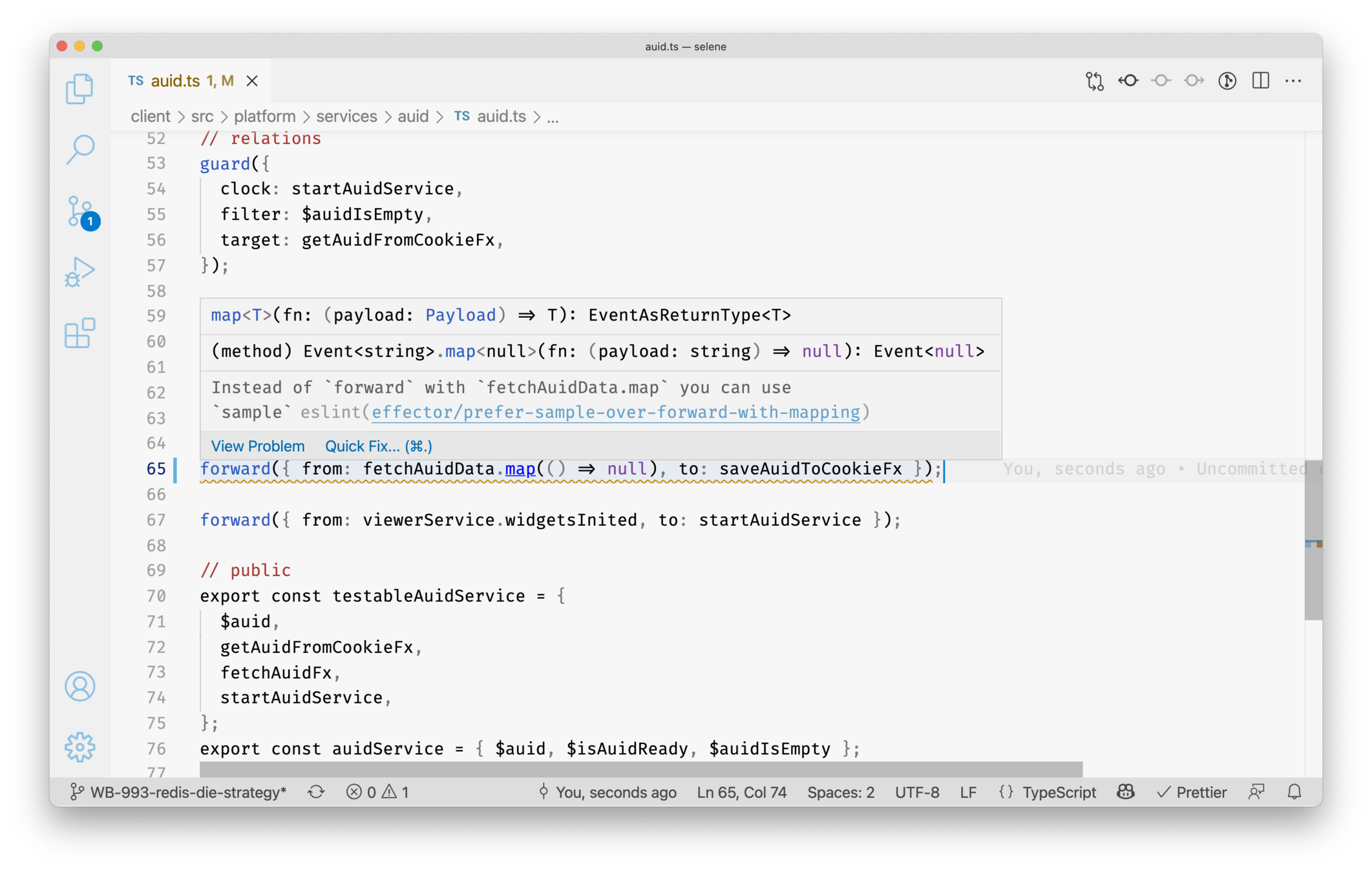Click the Open Changes compare icon
This screenshot has width=1372, height=872.
(1094, 81)
